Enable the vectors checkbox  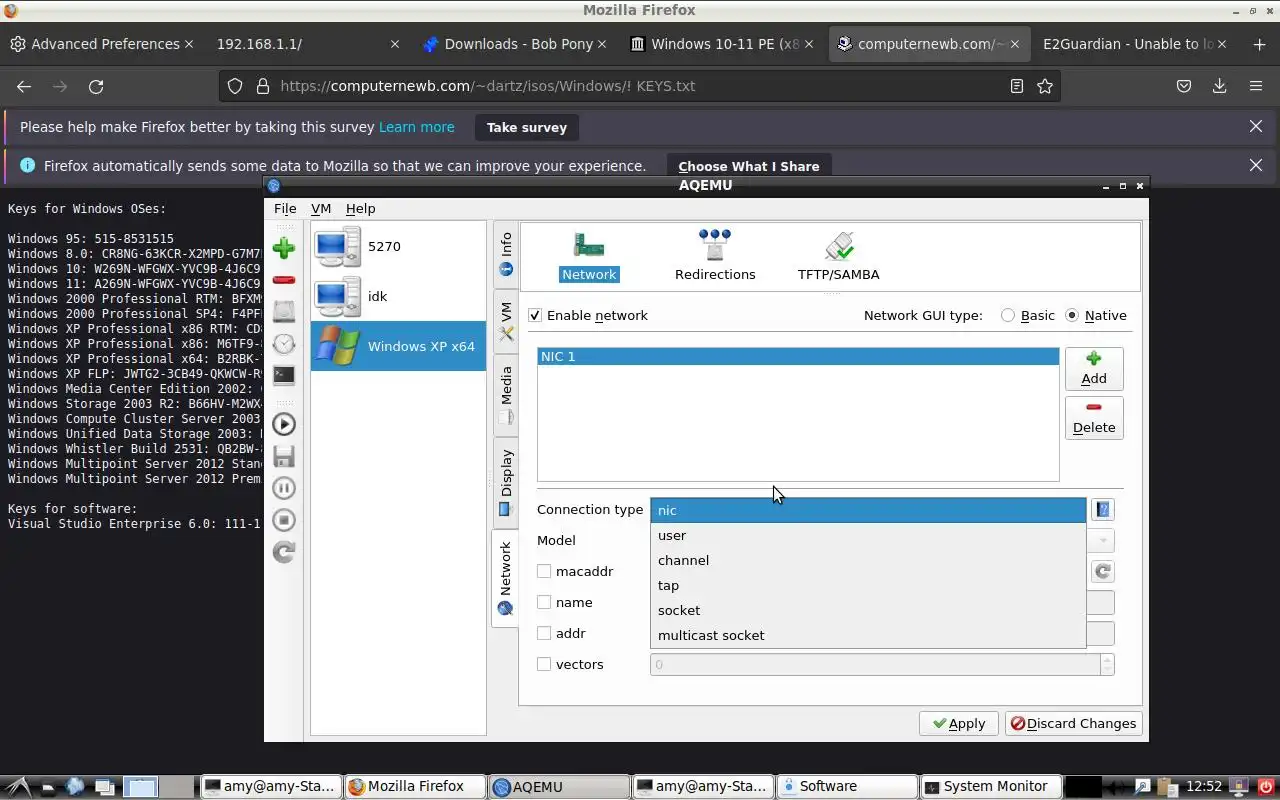click(544, 664)
